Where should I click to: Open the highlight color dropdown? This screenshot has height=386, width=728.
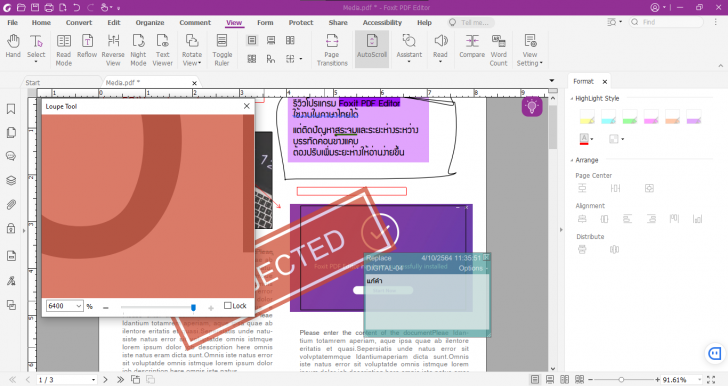[592, 139]
